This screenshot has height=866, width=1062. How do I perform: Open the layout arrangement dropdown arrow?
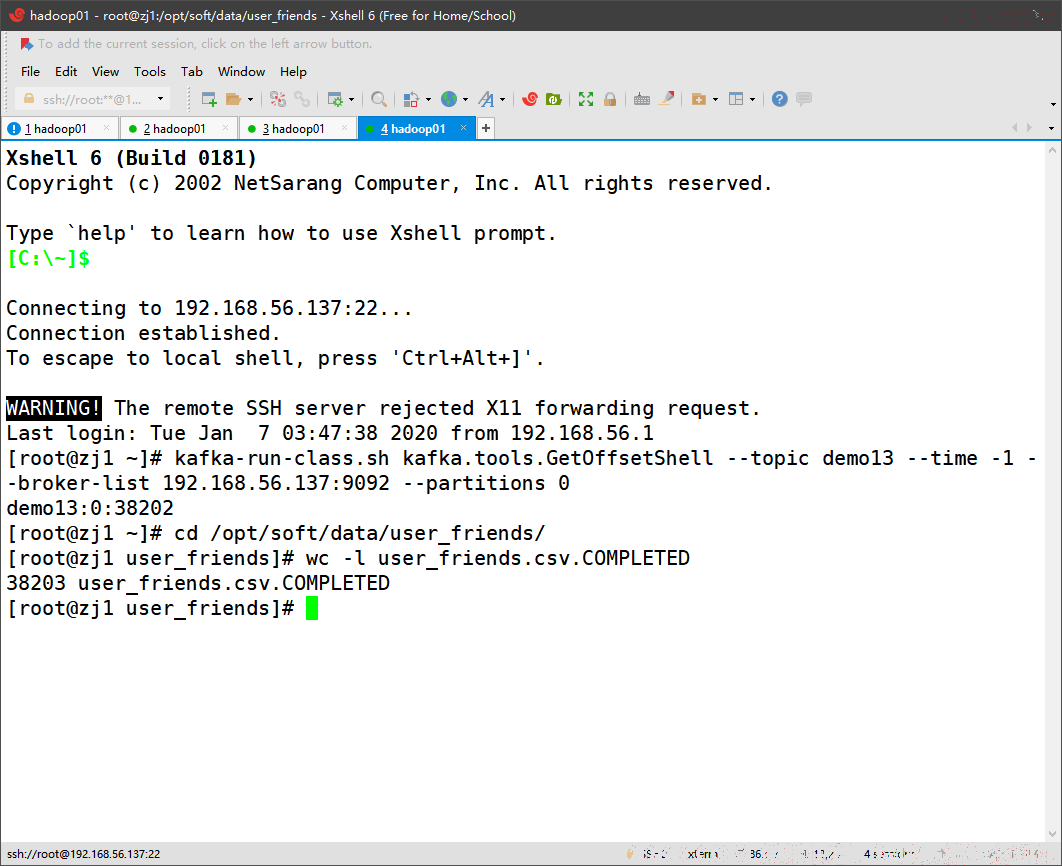(x=752, y=100)
